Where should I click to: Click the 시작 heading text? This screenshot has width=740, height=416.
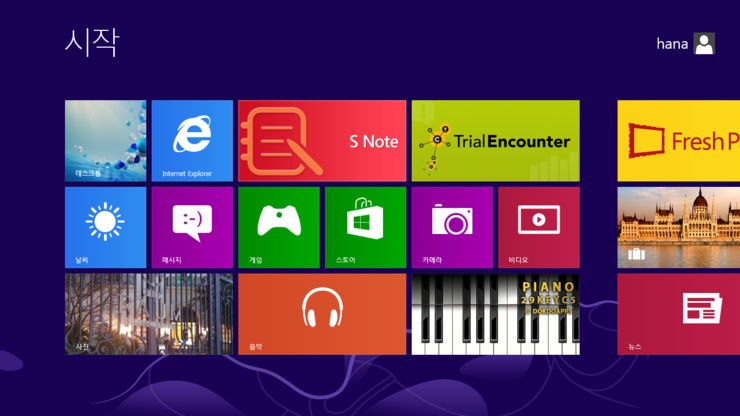pyautogui.click(x=92, y=42)
